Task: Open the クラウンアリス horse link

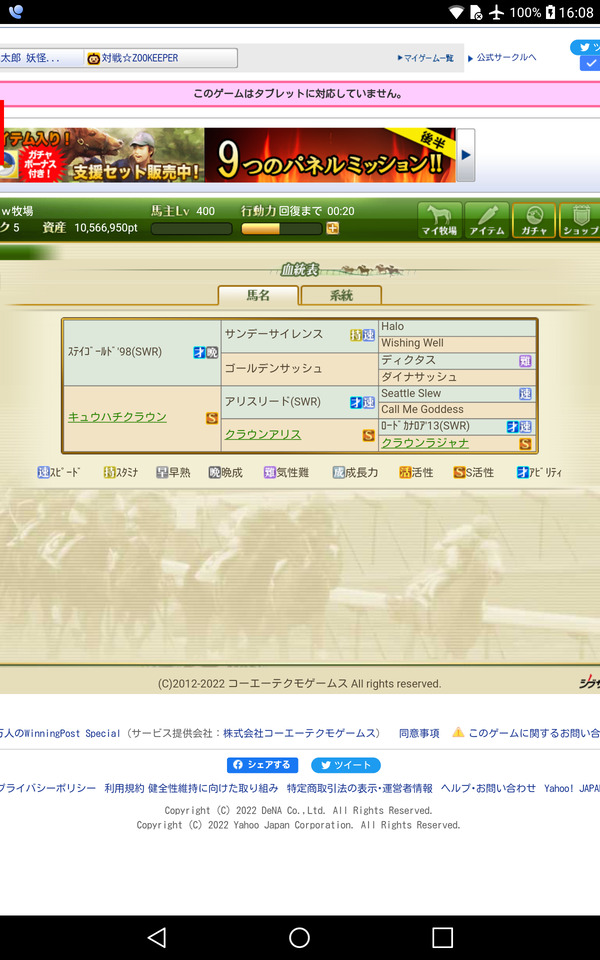Action: [263, 434]
